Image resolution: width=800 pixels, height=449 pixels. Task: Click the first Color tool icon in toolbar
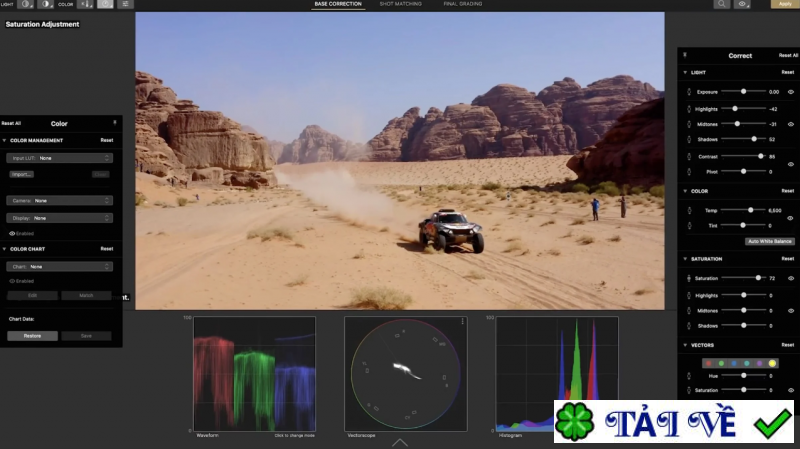[x=84, y=4]
